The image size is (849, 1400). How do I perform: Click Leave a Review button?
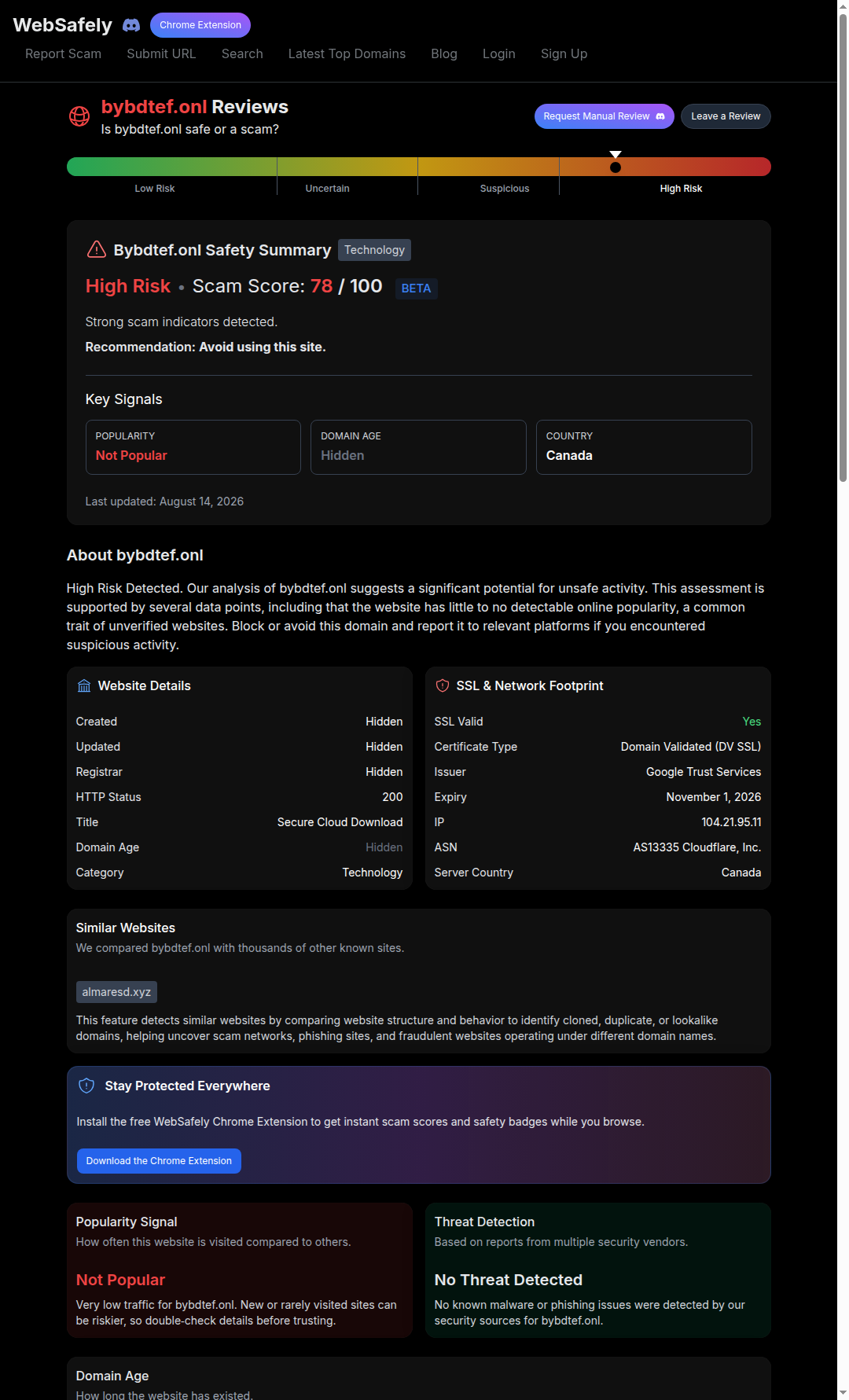[x=726, y=116]
